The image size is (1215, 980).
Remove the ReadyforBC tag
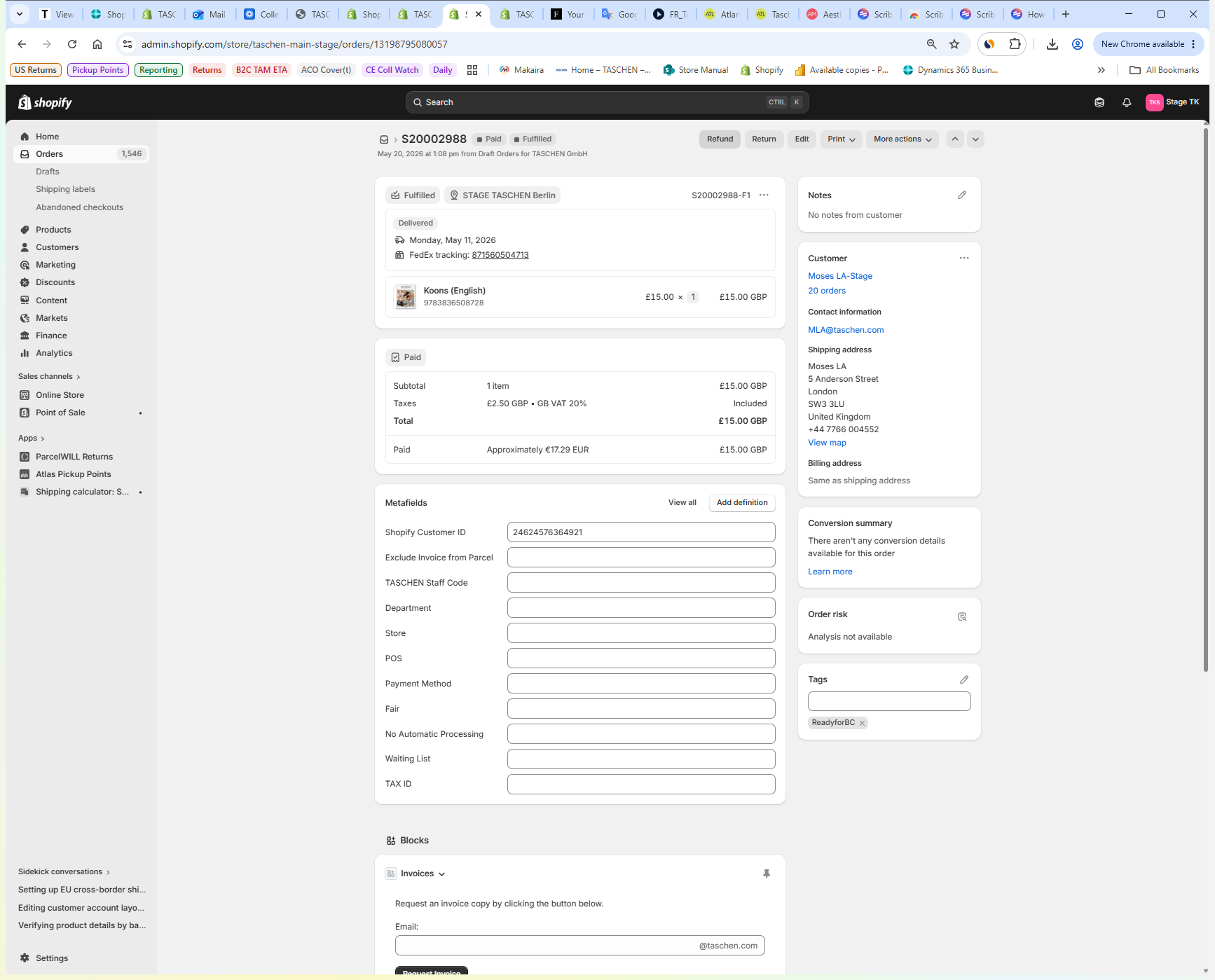(x=862, y=723)
